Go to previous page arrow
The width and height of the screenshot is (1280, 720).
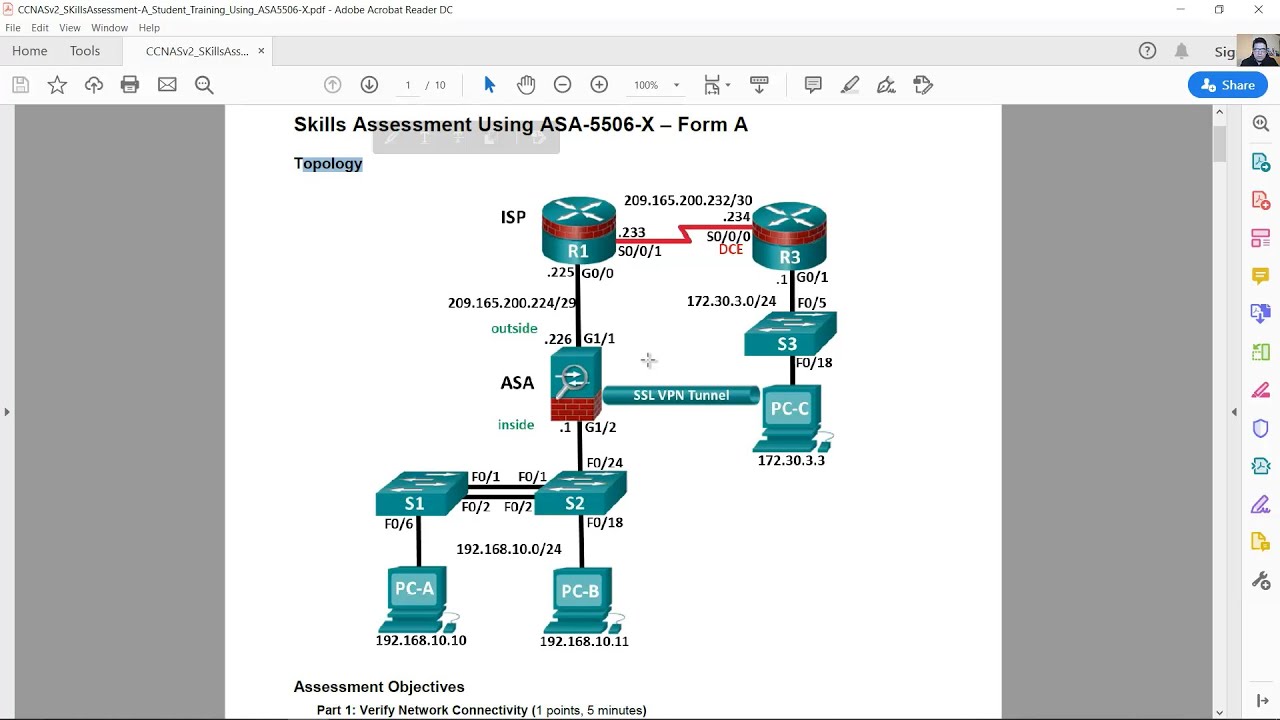(x=333, y=85)
